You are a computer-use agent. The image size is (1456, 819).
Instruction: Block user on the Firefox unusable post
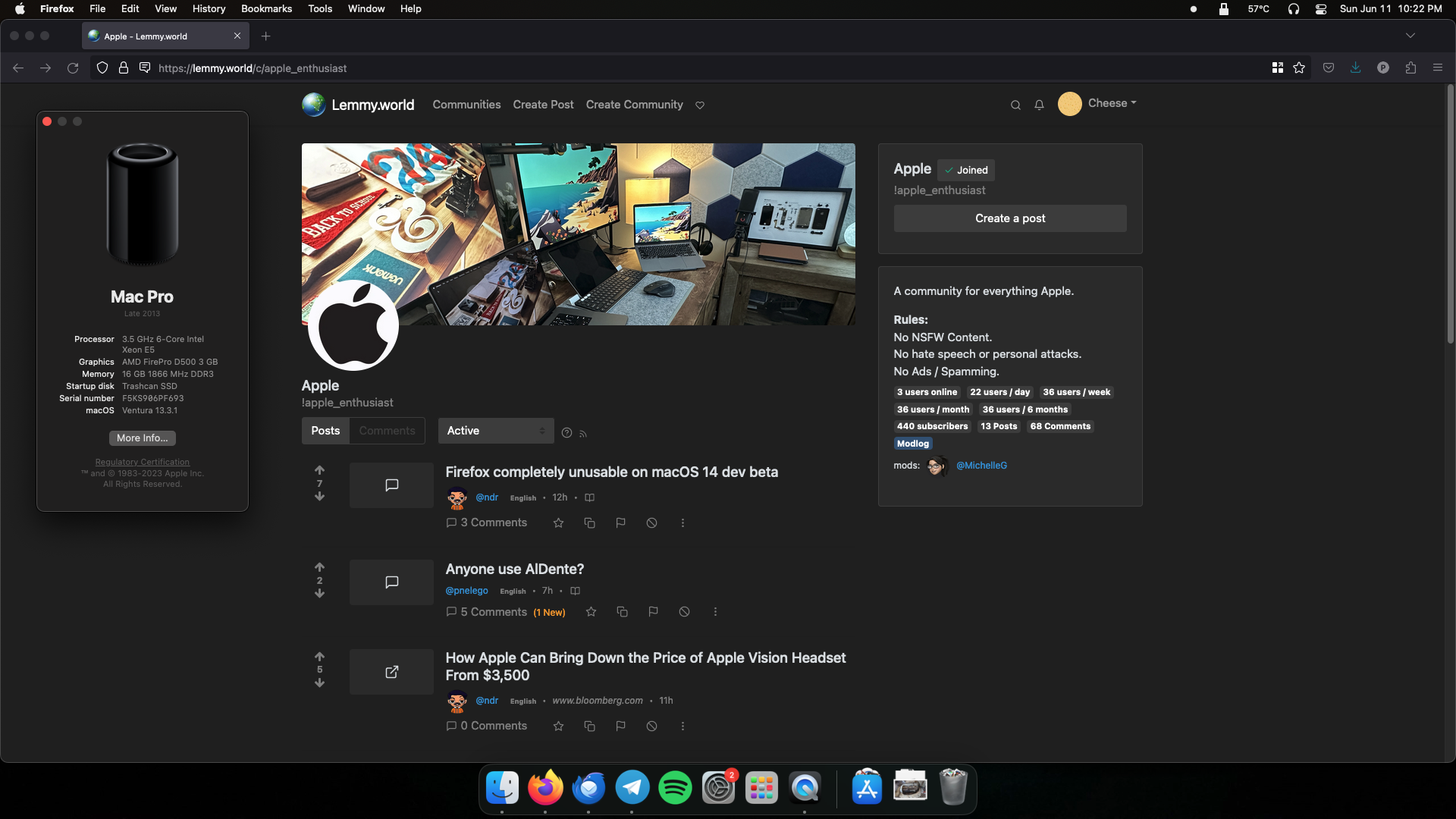click(651, 523)
